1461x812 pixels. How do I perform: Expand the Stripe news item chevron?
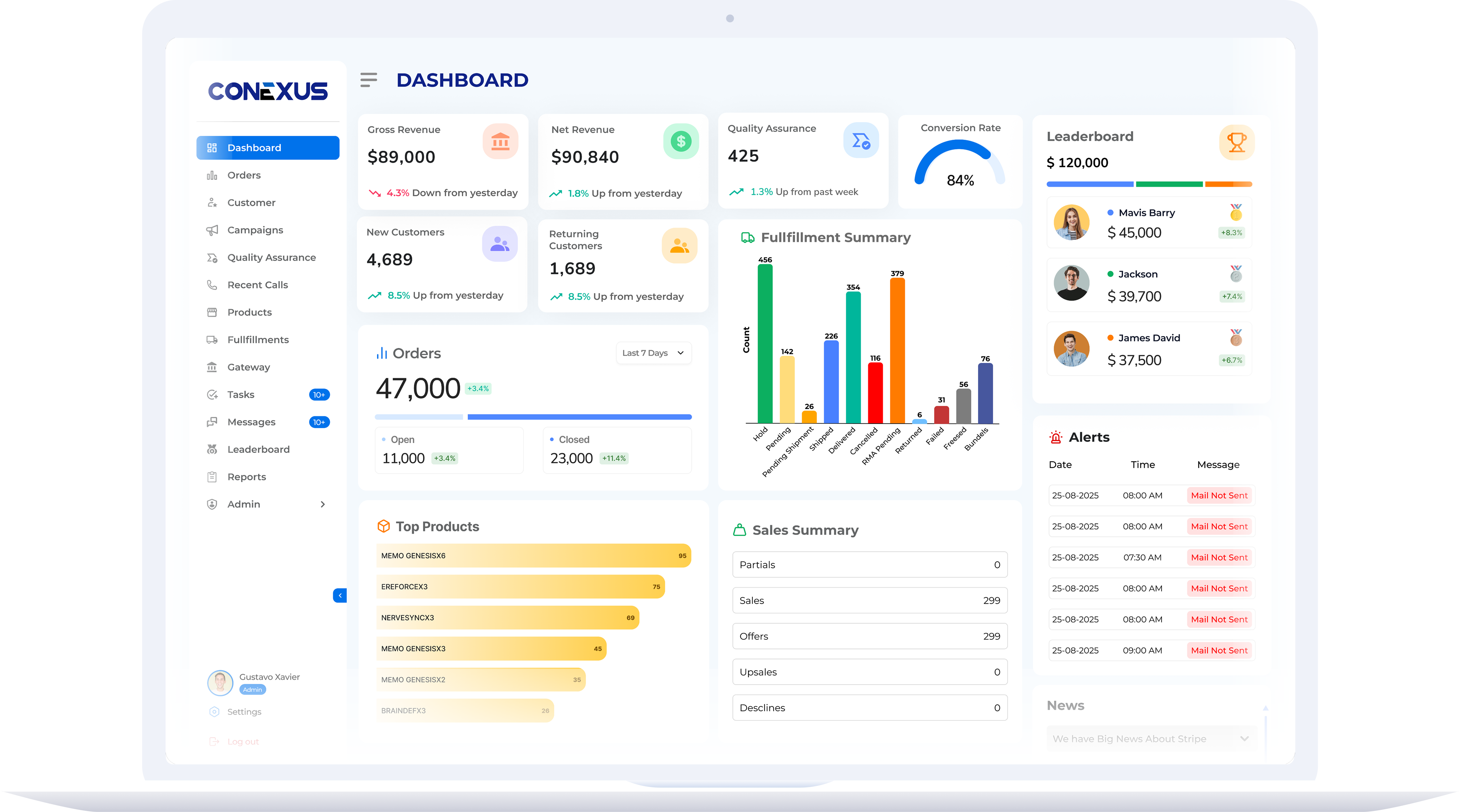click(1244, 738)
